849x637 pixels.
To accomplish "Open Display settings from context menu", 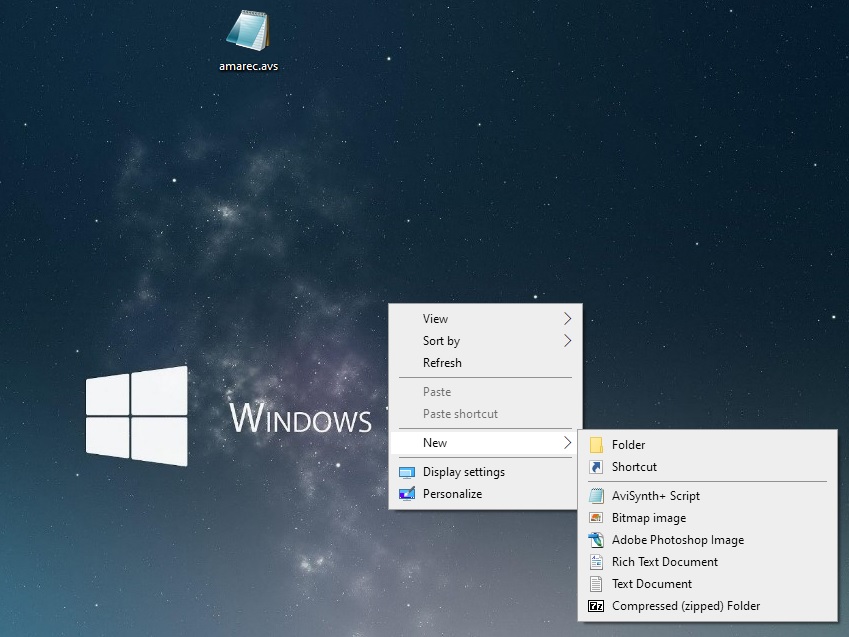I will click(485, 472).
